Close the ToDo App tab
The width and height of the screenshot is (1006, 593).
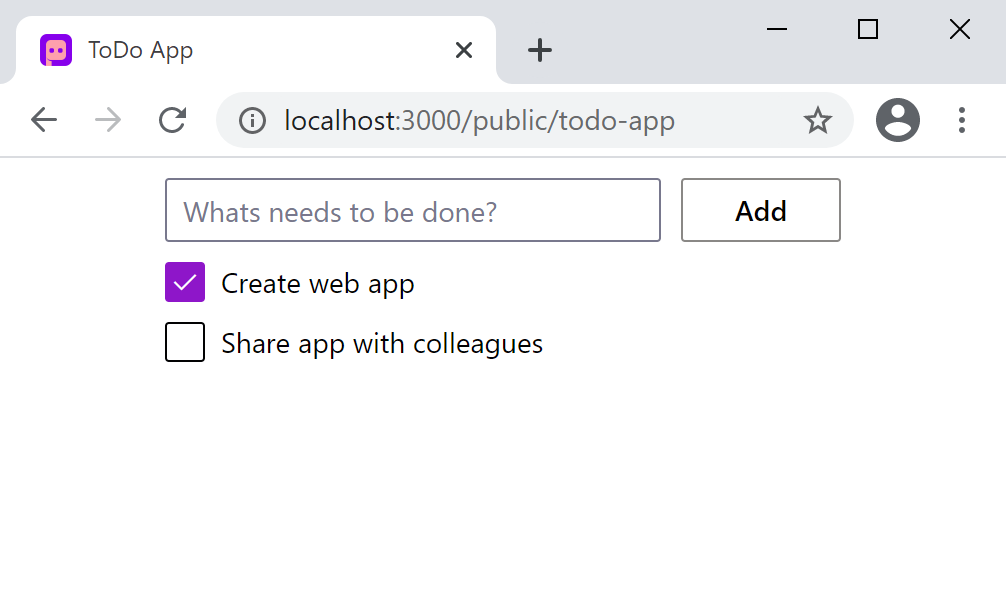(463, 50)
